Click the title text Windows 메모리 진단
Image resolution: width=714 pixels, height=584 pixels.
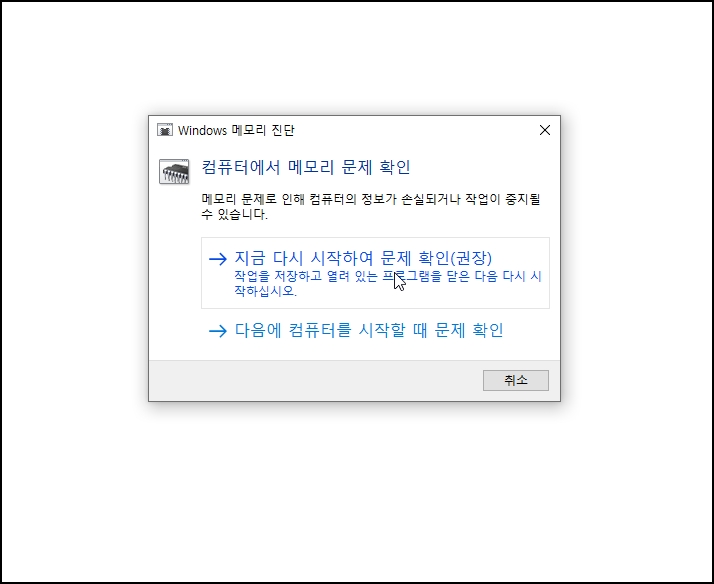point(236,131)
